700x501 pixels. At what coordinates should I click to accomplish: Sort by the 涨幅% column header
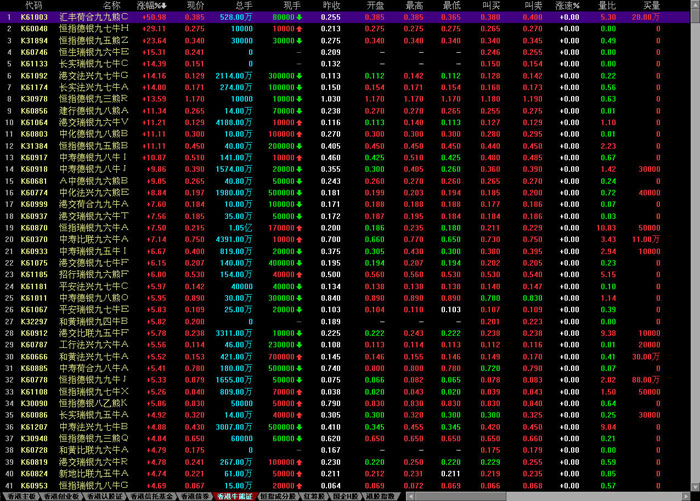point(153,6)
